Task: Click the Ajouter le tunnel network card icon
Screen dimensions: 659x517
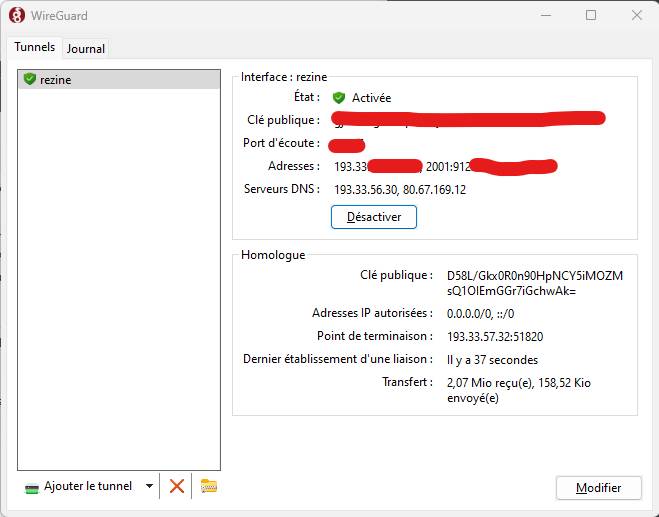Action: (32, 488)
